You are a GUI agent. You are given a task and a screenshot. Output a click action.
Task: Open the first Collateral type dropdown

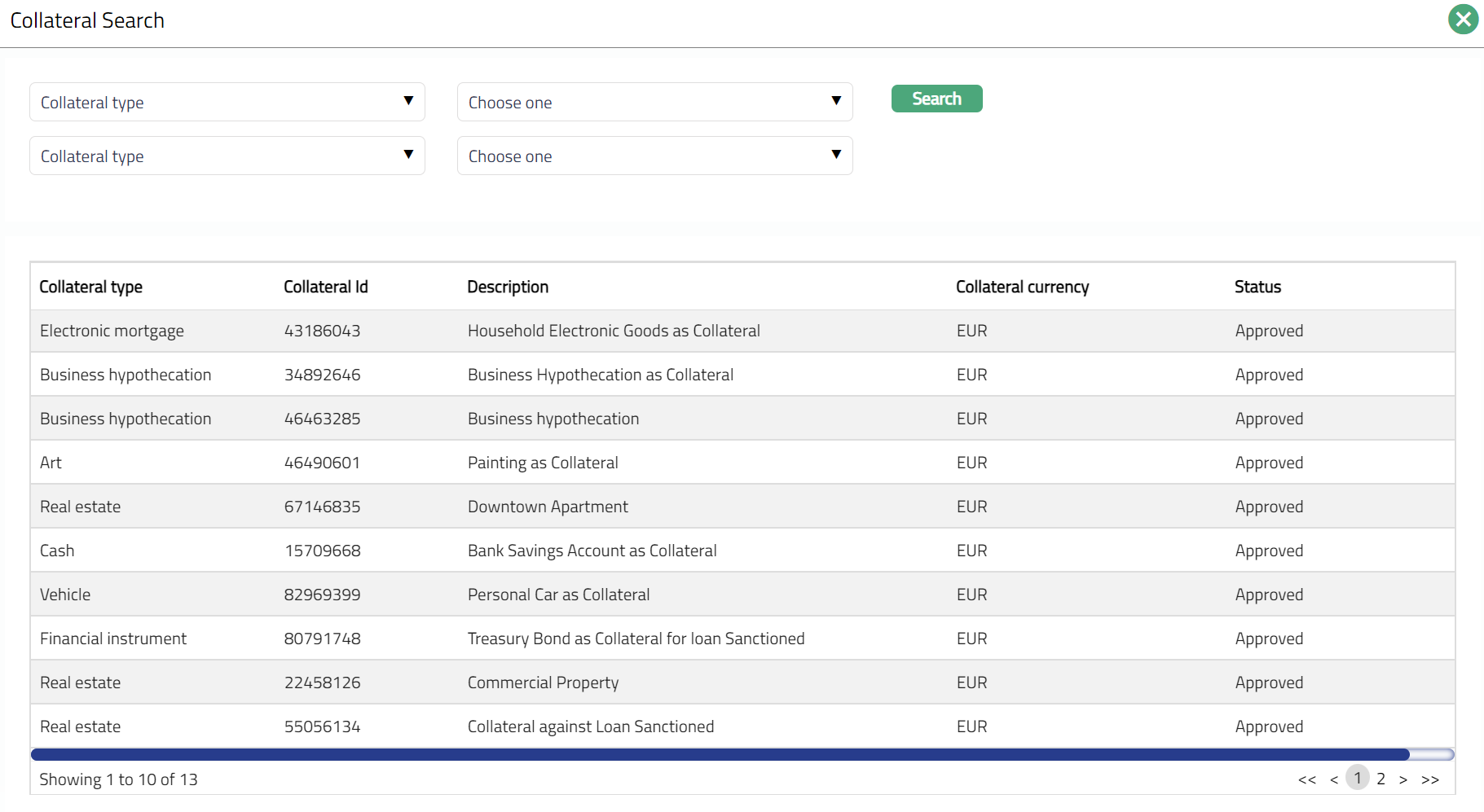(227, 102)
